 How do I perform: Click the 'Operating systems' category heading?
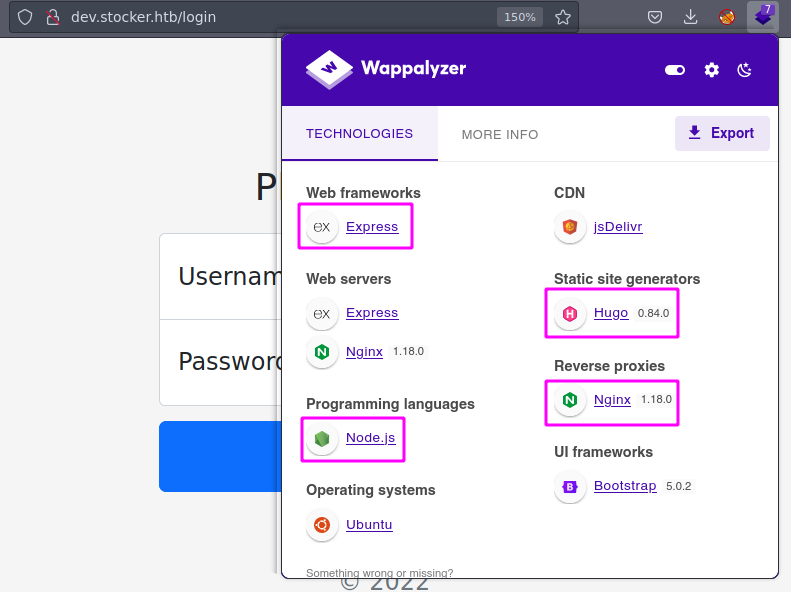tap(371, 490)
